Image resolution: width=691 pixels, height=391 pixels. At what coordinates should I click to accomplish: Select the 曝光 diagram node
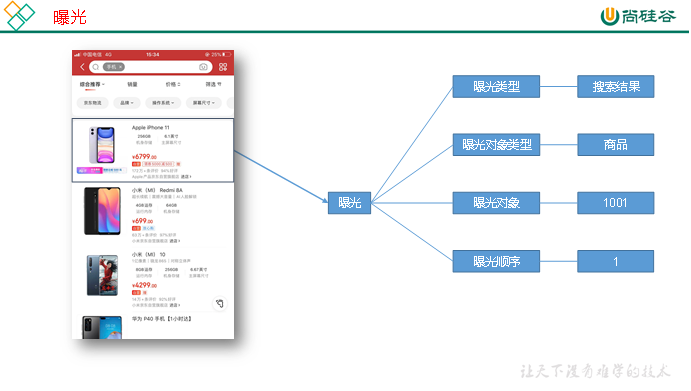(x=349, y=203)
